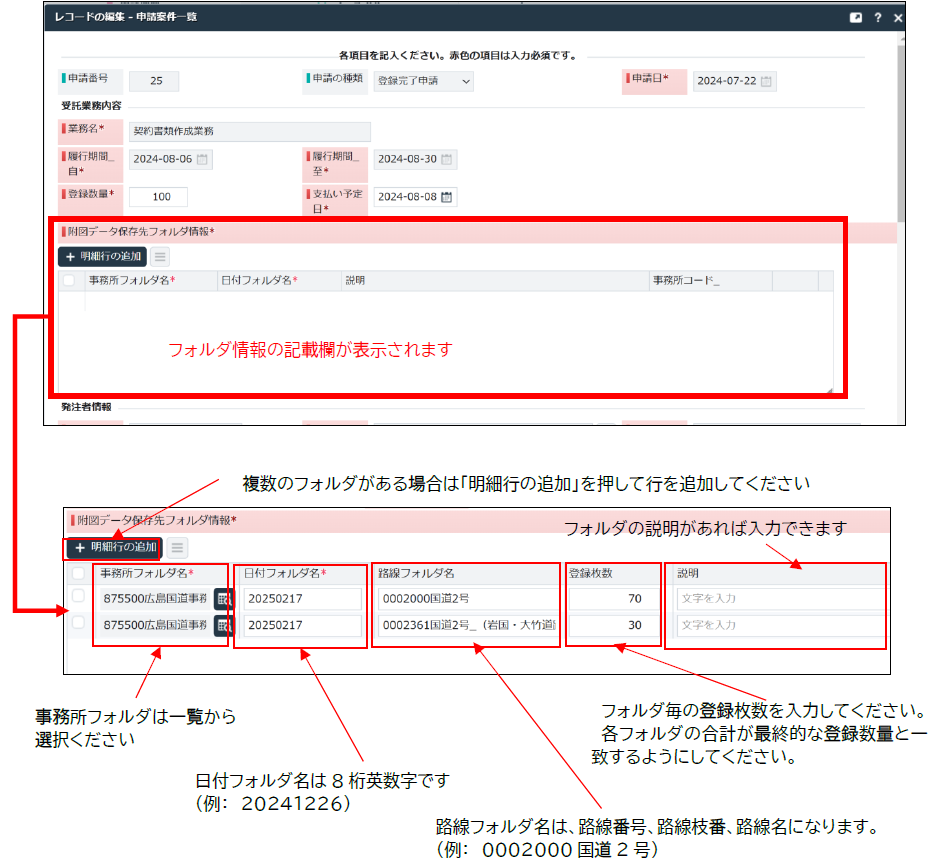Viewport: 945px width, 865px height.
Task: Click the 登録数量 input field
Action: [x=158, y=197]
